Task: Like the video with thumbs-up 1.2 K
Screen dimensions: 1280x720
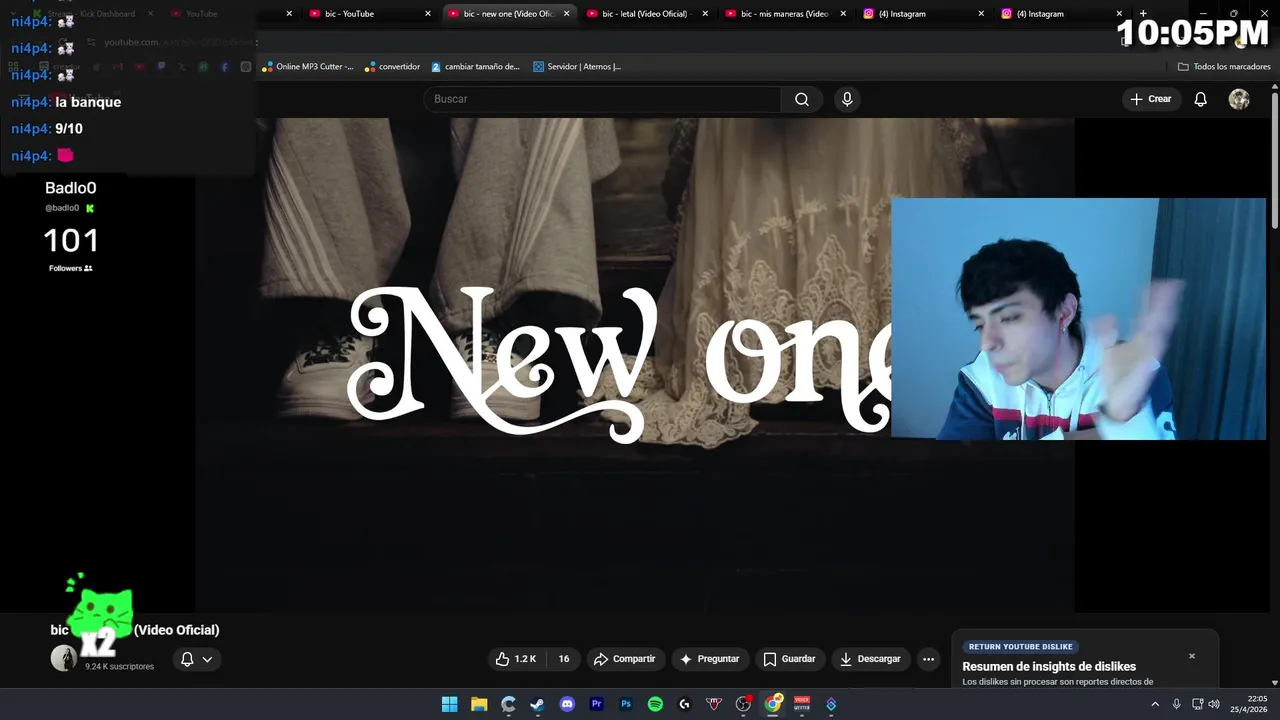Action: pyautogui.click(x=516, y=659)
